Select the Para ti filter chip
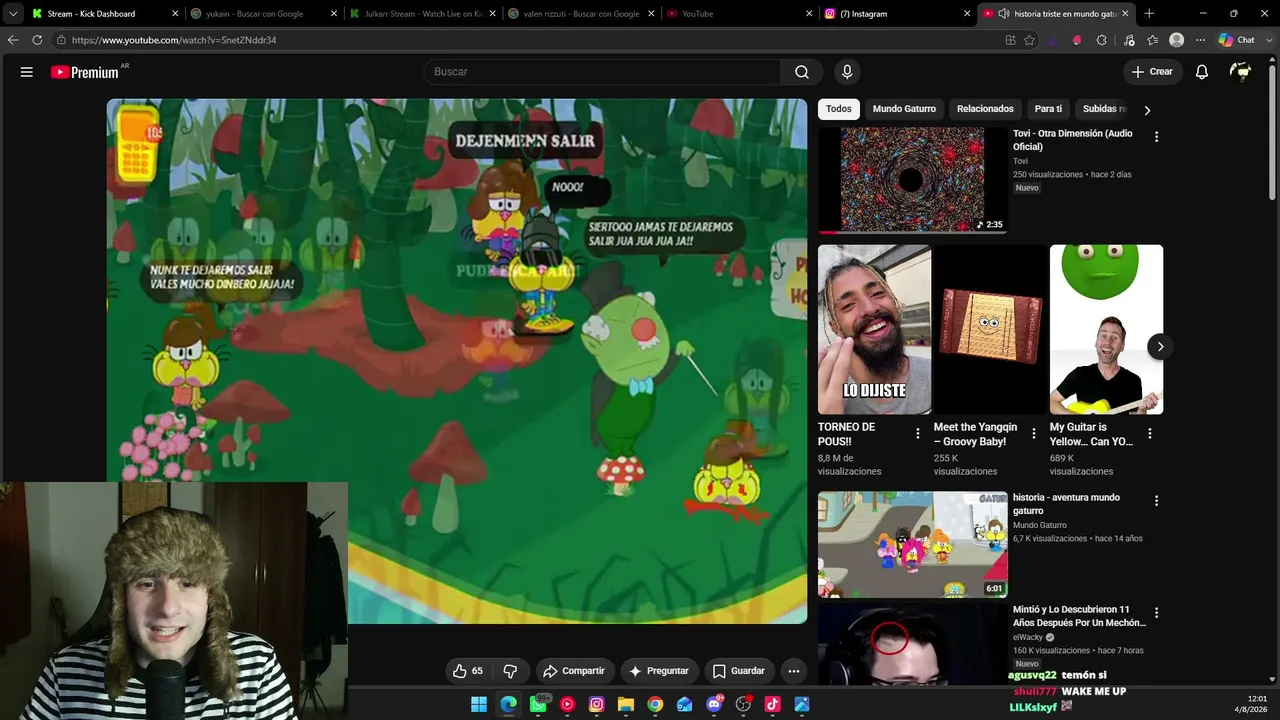Viewport: 1280px width, 720px height. click(1048, 109)
